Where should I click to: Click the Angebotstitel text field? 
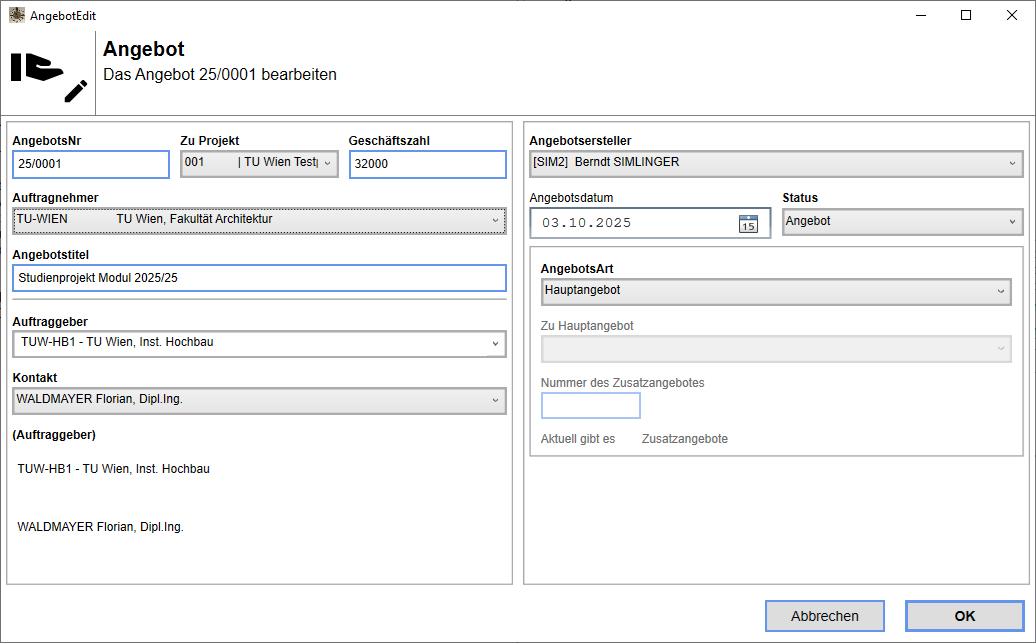pos(259,278)
